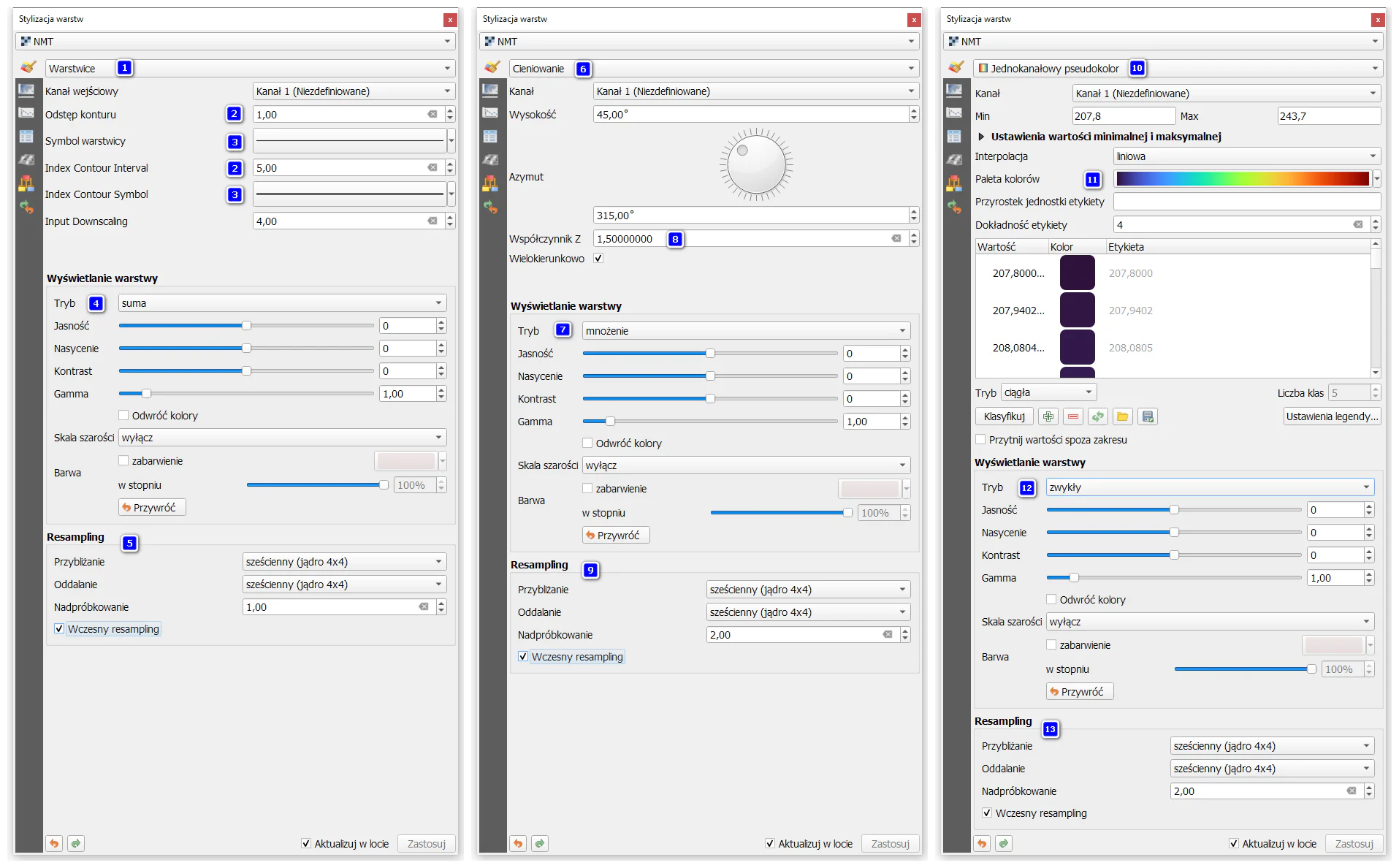Click the Paleta kolorów gradient color ramp
Image resolution: width=1399 pixels, height=868 pixels.
coord(1242,179)
